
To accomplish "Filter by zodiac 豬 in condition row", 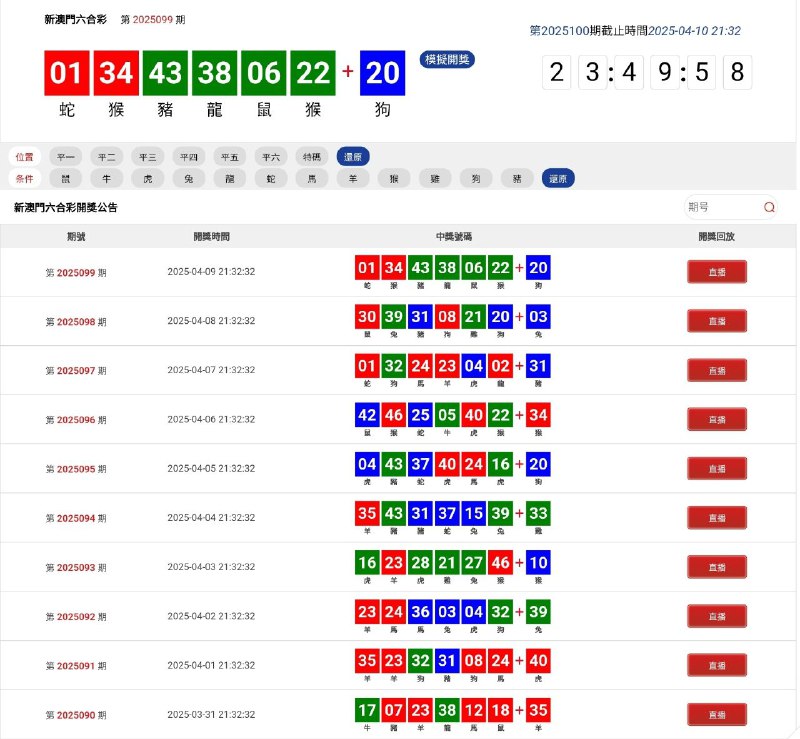I will pyautogui.click(x=517, y=179).
